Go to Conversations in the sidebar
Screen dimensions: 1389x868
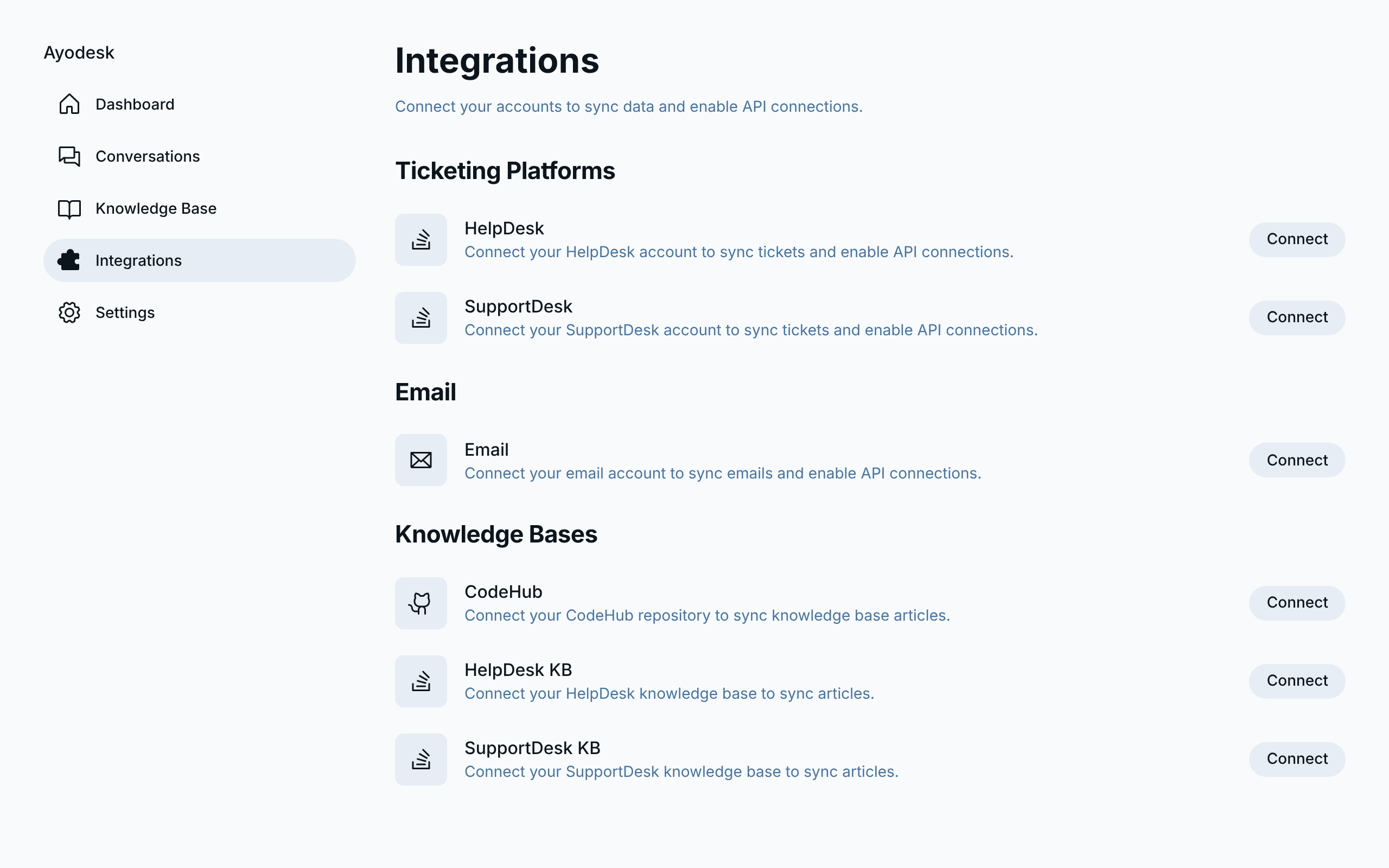[x=200, y=156]
